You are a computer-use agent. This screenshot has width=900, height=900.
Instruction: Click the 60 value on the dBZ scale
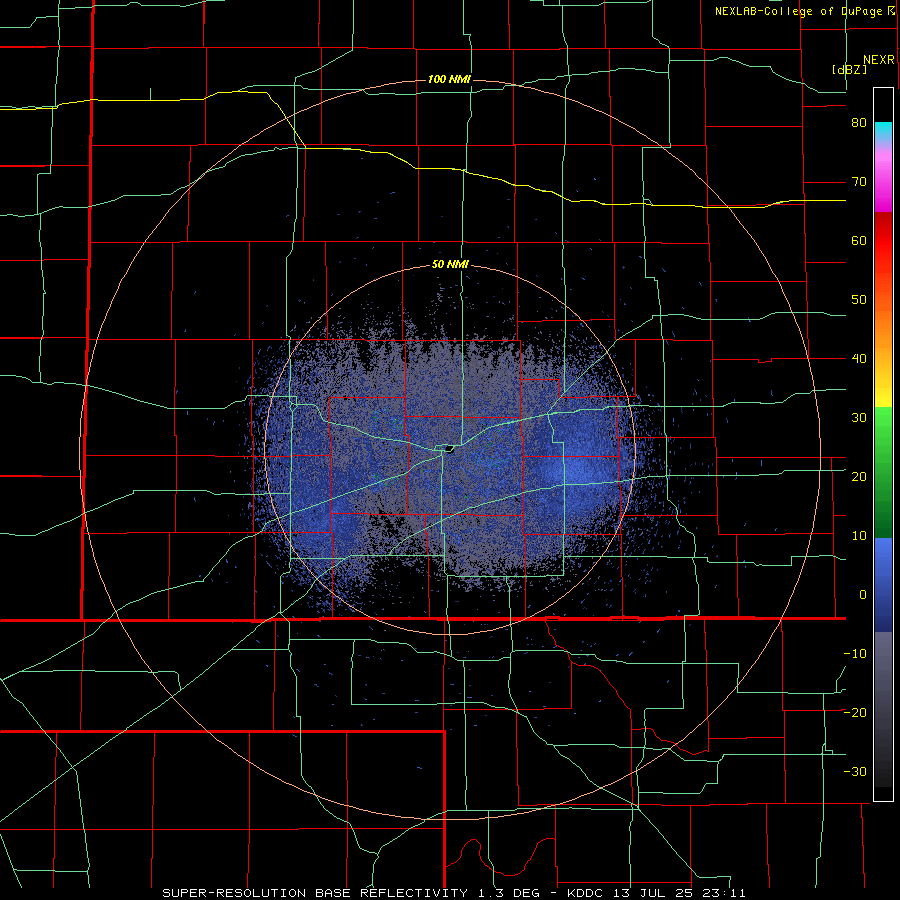pos(859,240)
